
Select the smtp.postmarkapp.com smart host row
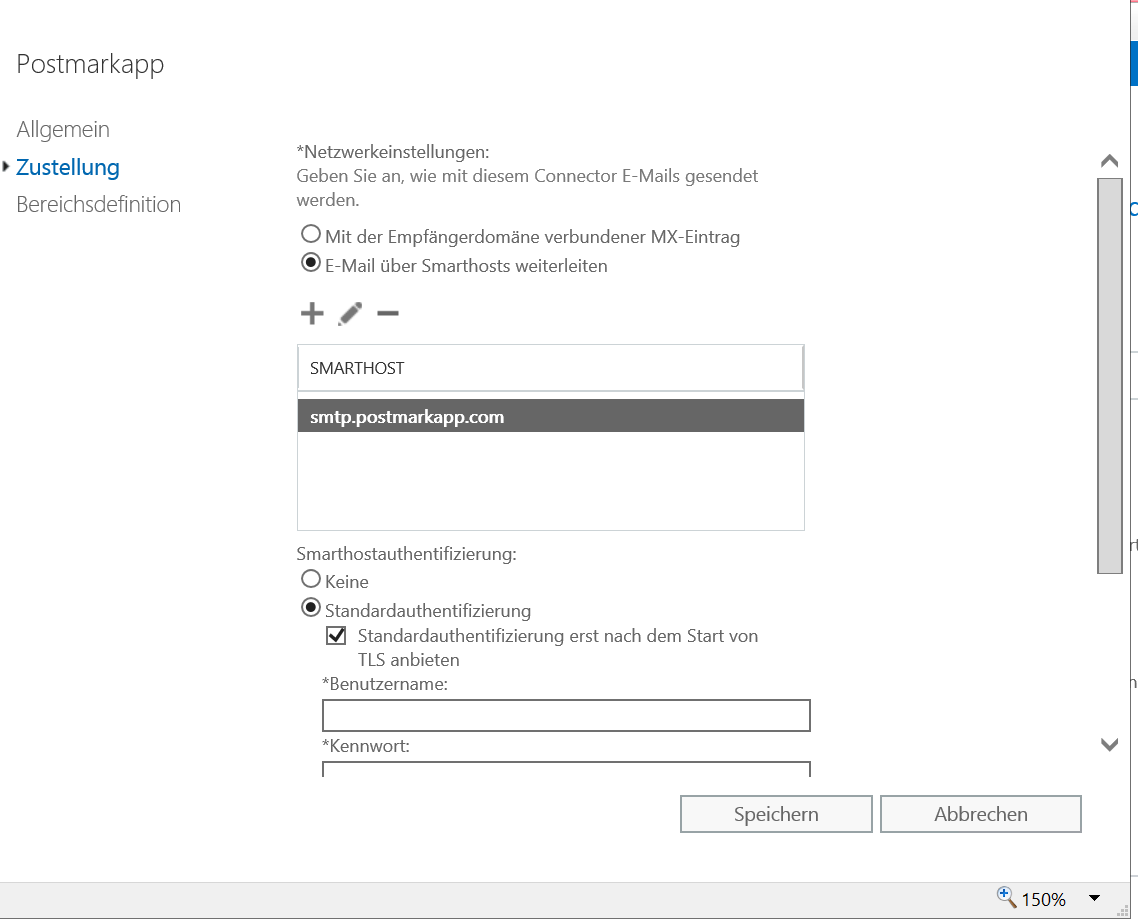pyautogui.click(x=551, y=417)
